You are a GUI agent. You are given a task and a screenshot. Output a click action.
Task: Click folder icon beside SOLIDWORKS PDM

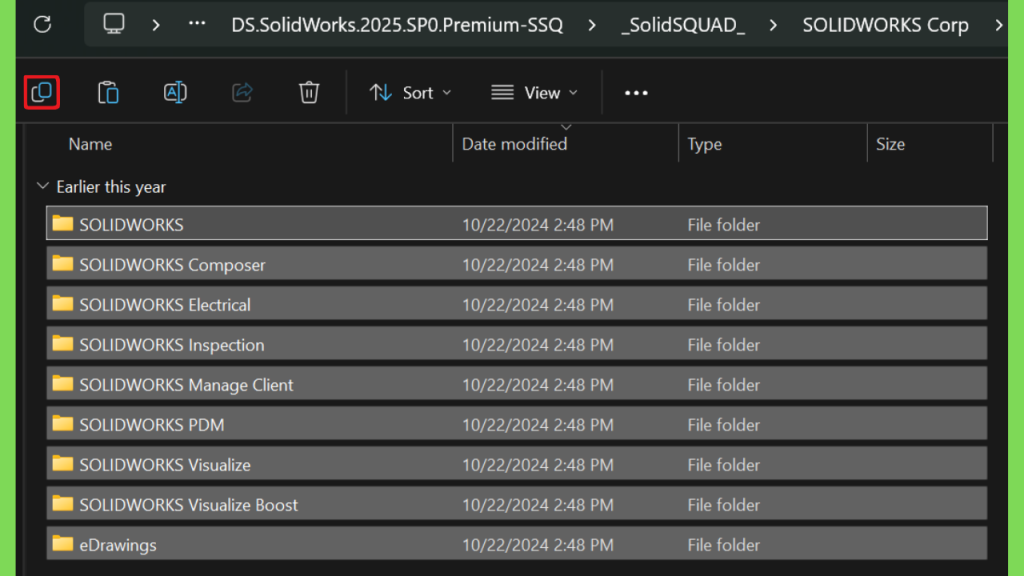click(x=63, y=423)
